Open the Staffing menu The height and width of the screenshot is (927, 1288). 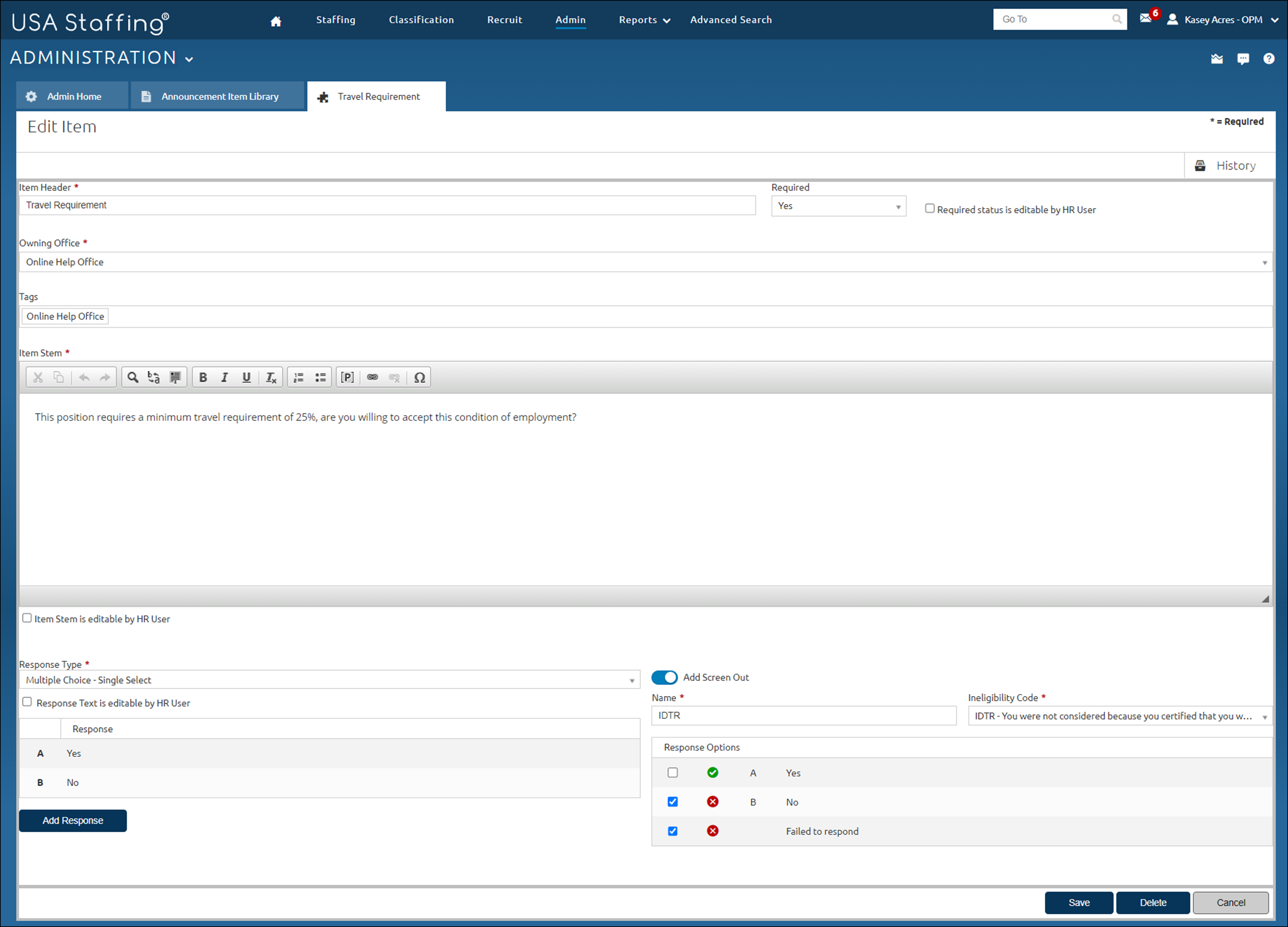(x=335, y=20)
